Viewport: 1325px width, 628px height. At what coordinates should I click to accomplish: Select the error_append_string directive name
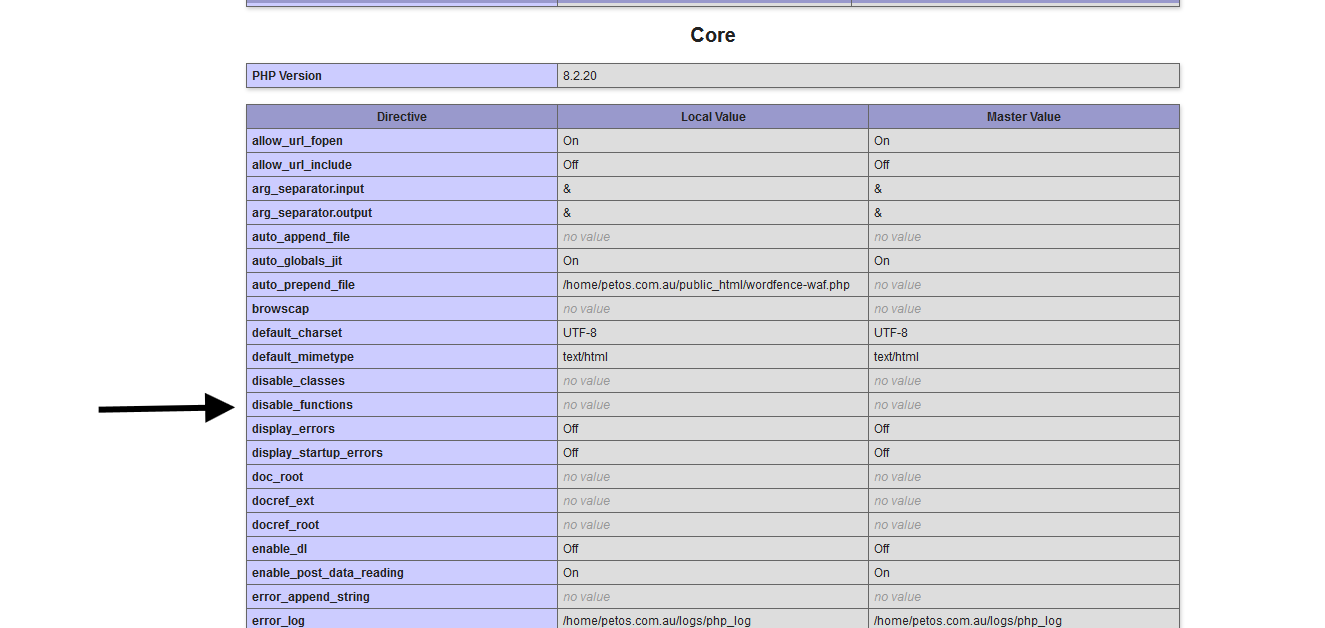click(311, 597)
